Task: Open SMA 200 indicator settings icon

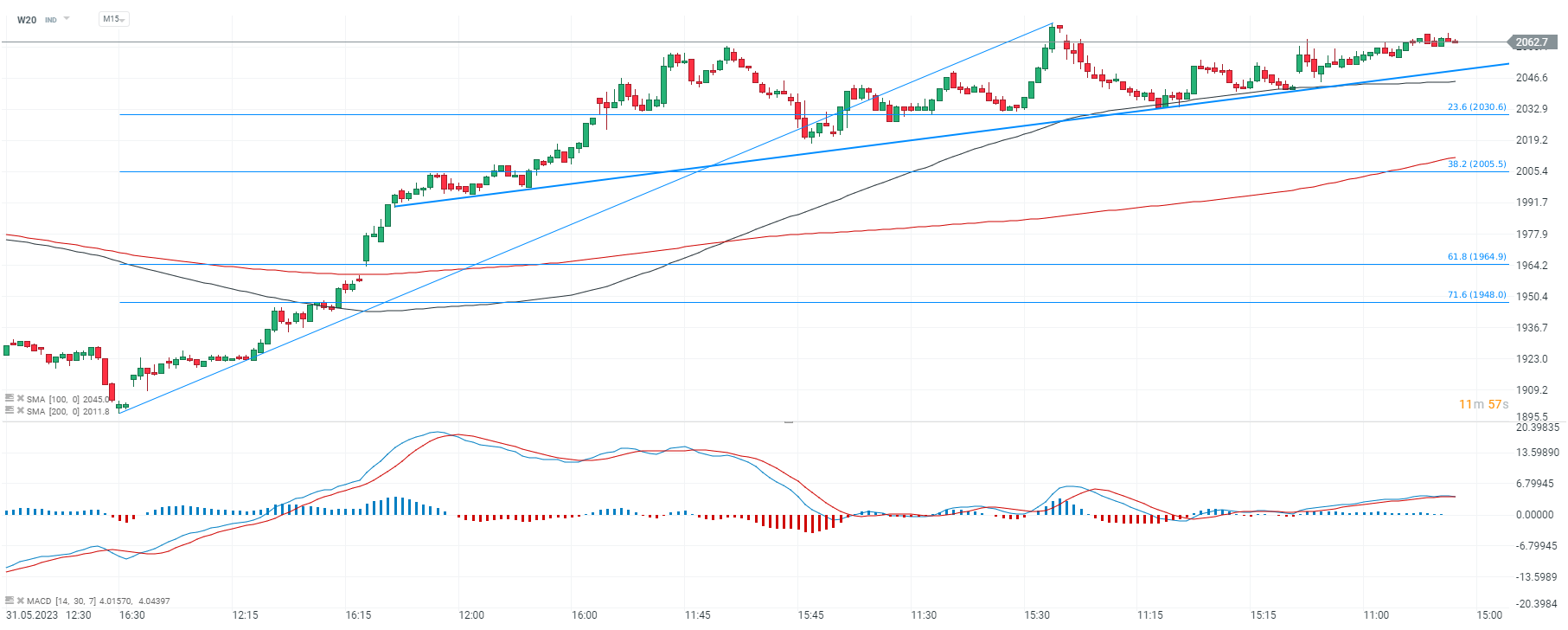Action: 10,410
